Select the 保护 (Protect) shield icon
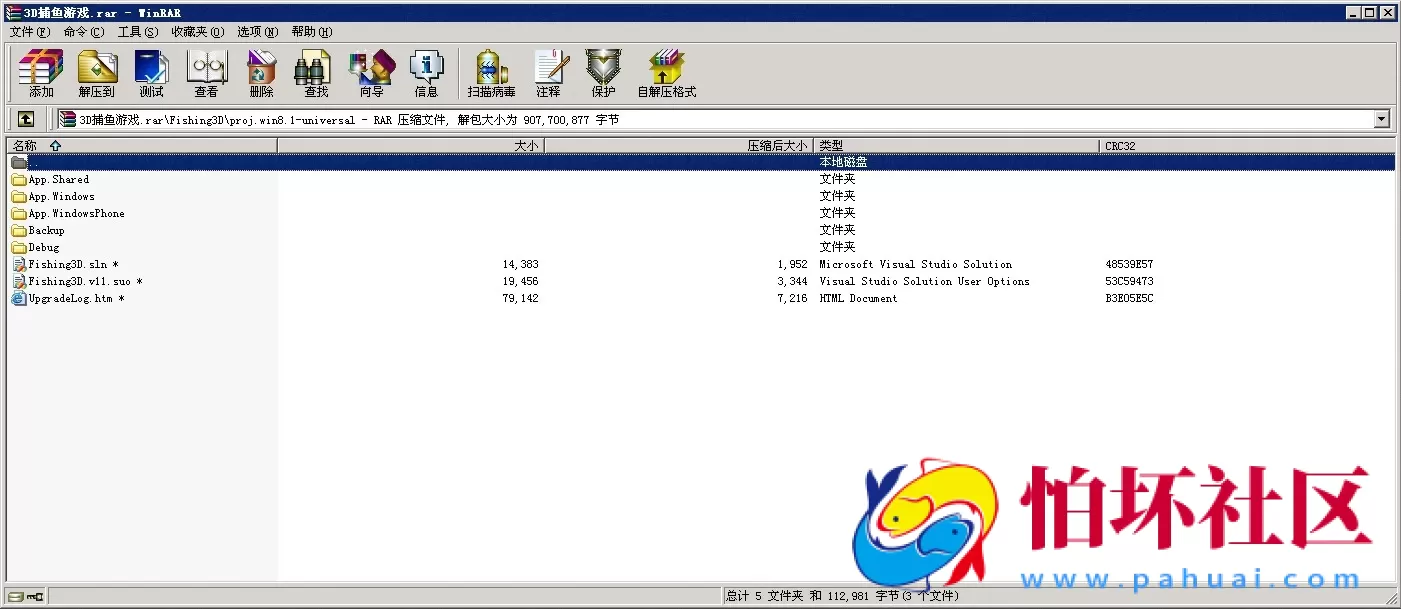The image size is (1401, 609). coord(603,73)
